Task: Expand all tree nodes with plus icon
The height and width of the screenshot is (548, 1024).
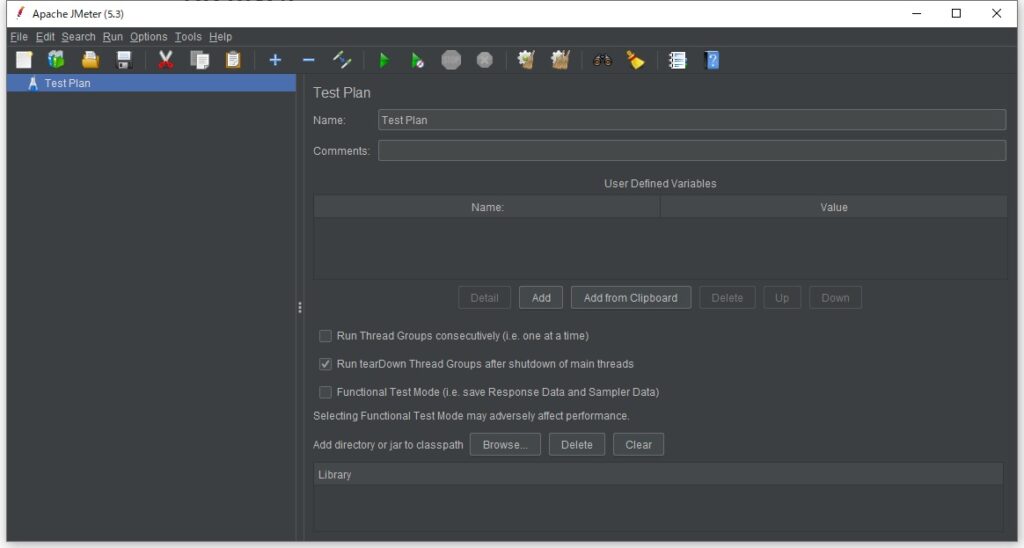Action: click(275, 60)
